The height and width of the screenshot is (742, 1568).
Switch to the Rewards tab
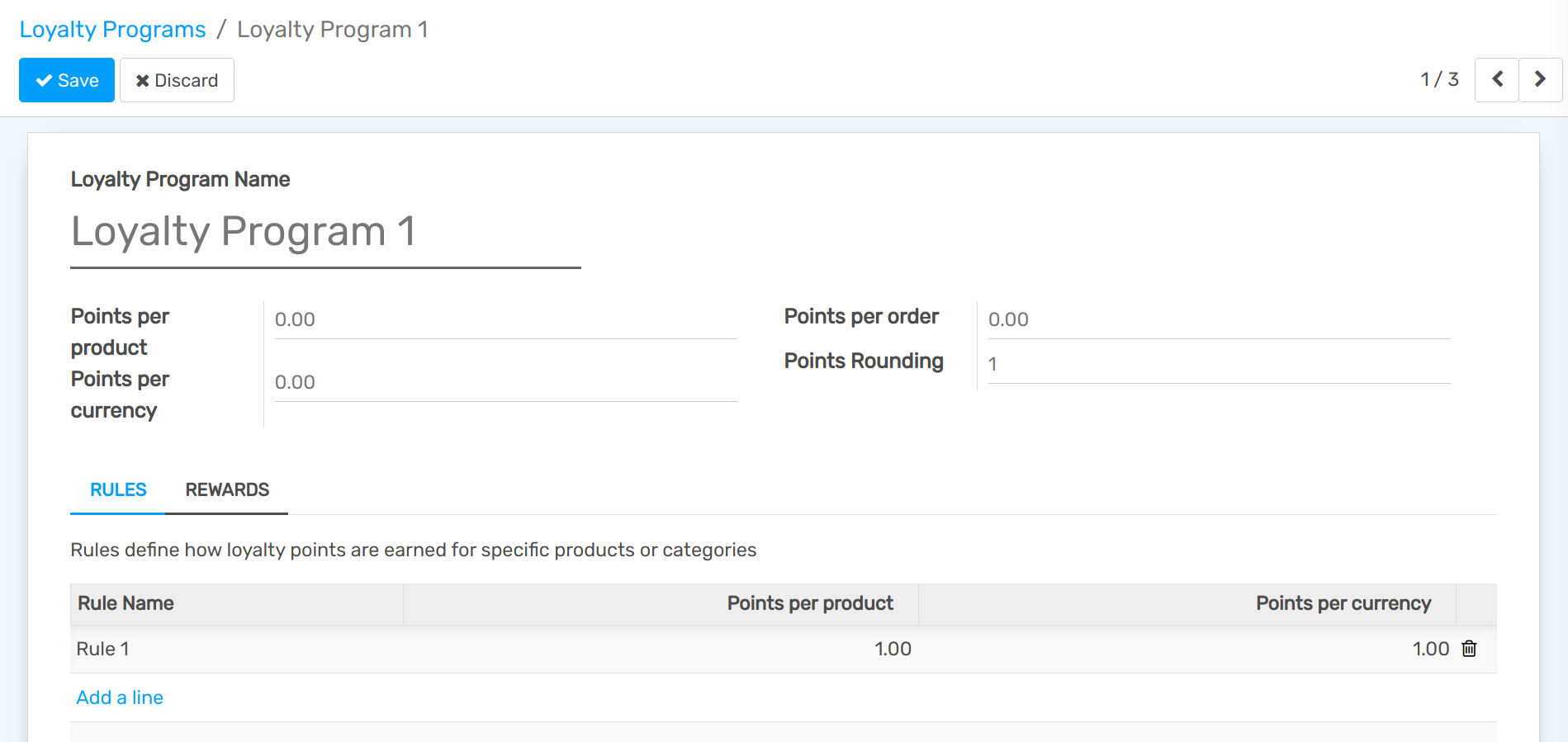click(227, 490)
